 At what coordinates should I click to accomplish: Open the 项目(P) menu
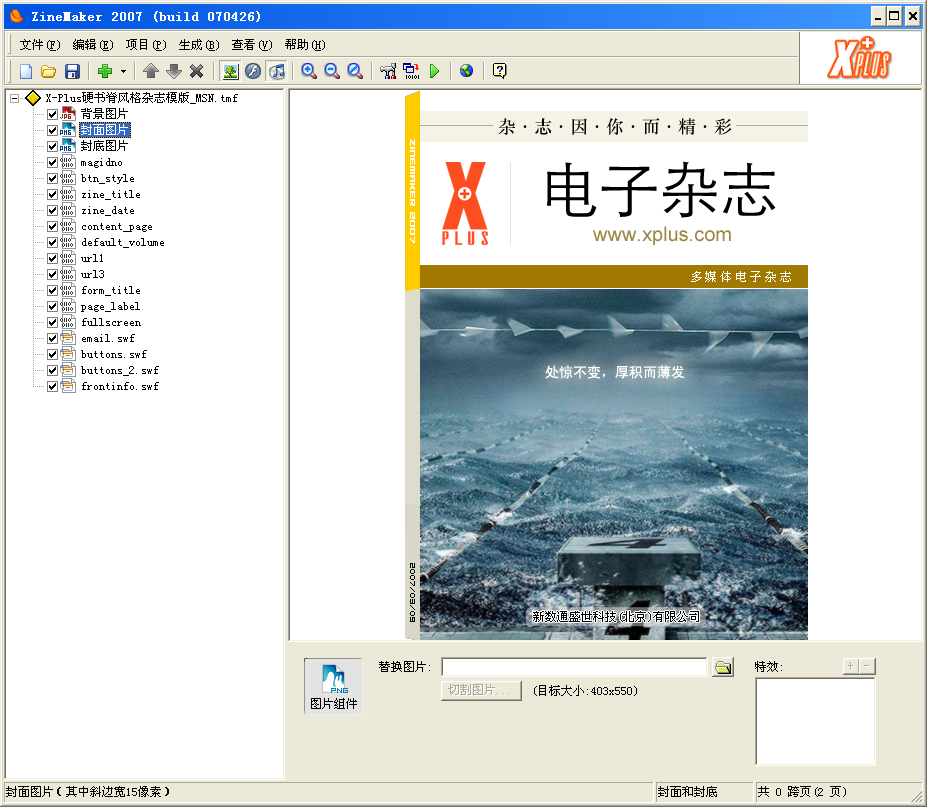point(145,45)
